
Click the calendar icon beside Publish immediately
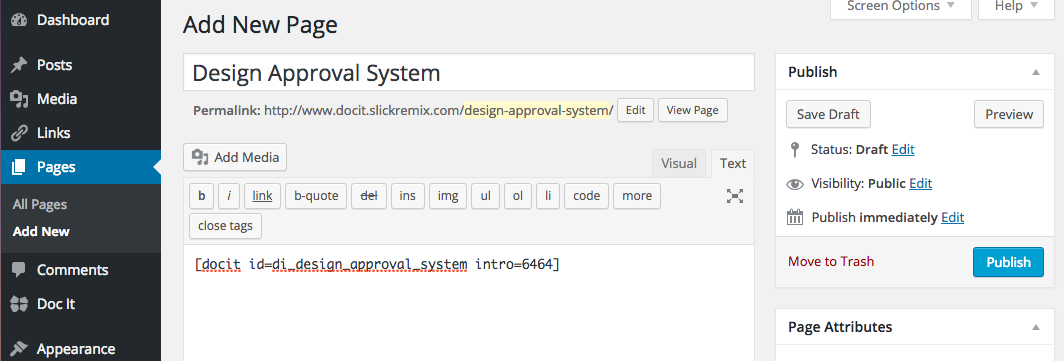pyautogui.click(x=795, y=218)
